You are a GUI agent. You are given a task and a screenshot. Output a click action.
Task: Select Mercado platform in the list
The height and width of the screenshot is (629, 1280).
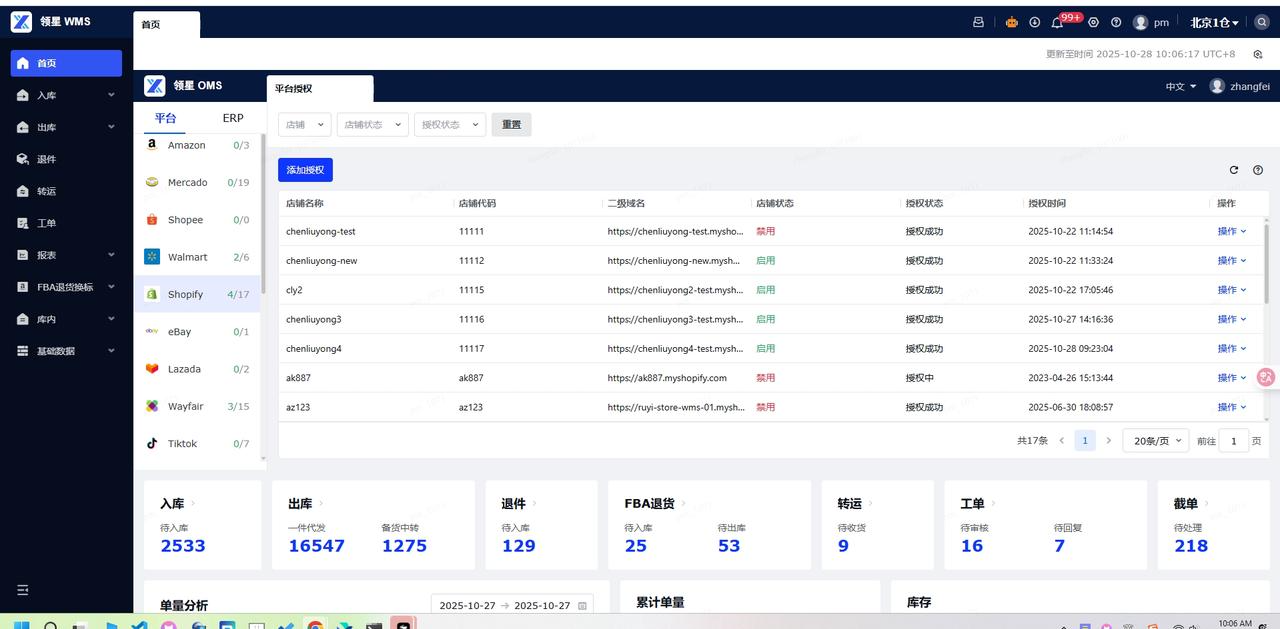(197, 182)
